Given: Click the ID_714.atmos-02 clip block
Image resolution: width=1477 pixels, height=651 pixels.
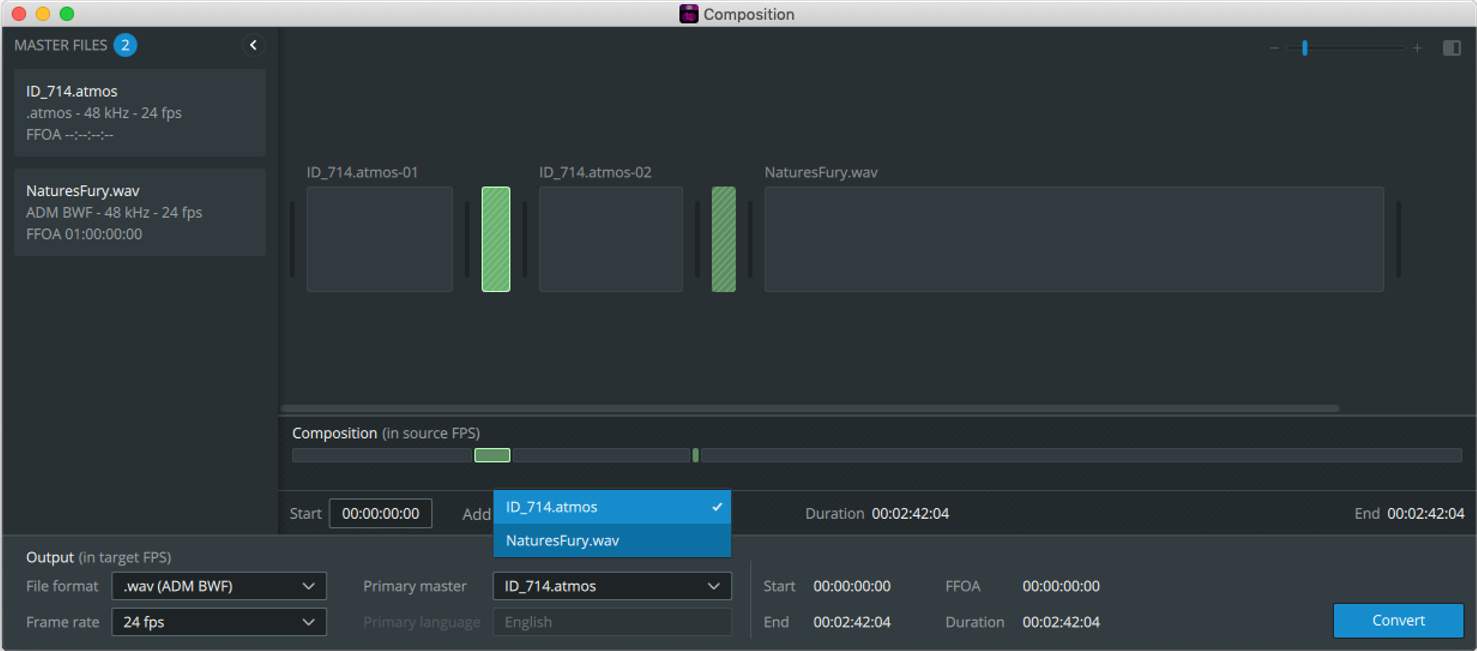Looking at the screenshot, I should [611, 240].
